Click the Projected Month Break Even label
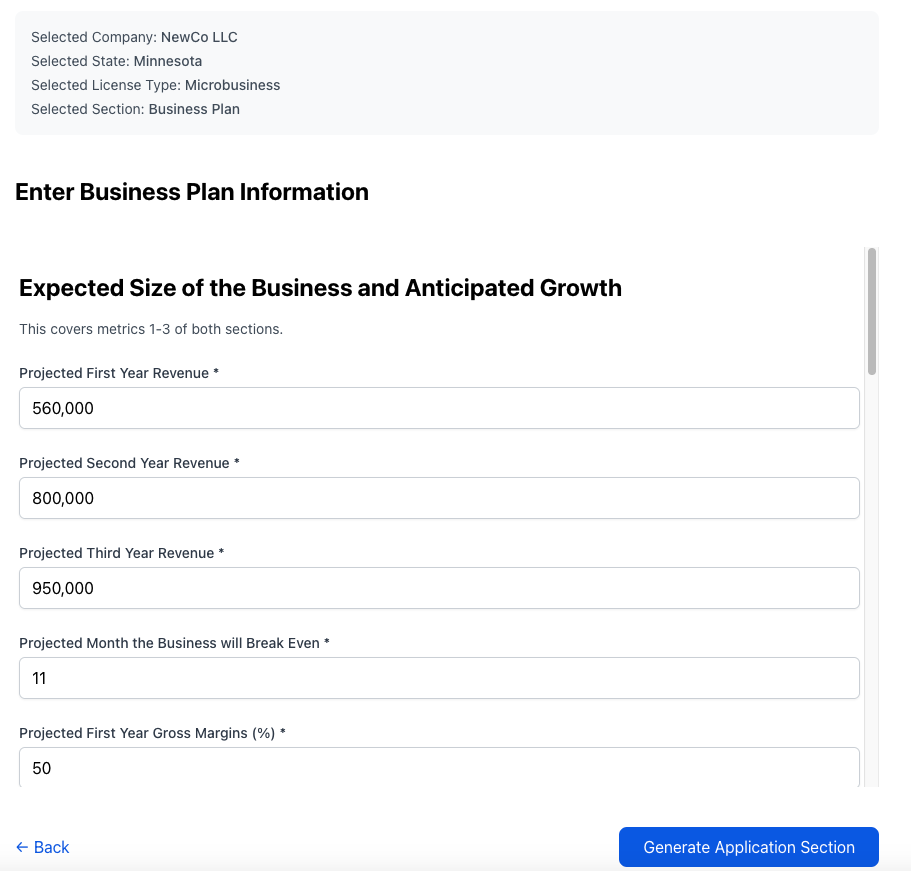Screen dimensions: 911x871 (x=174, y=643)
